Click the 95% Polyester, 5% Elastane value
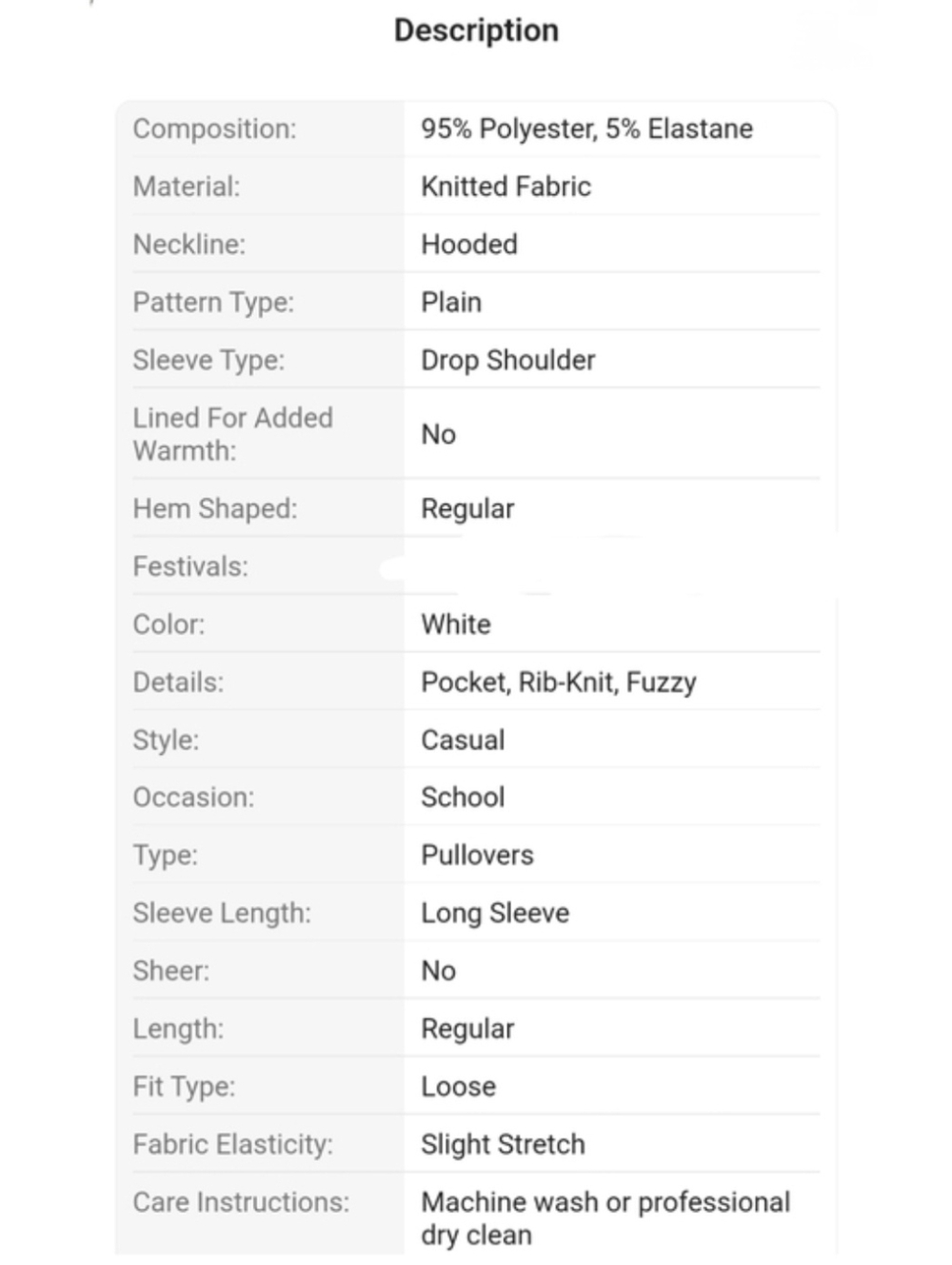 (x=586, y=128)
